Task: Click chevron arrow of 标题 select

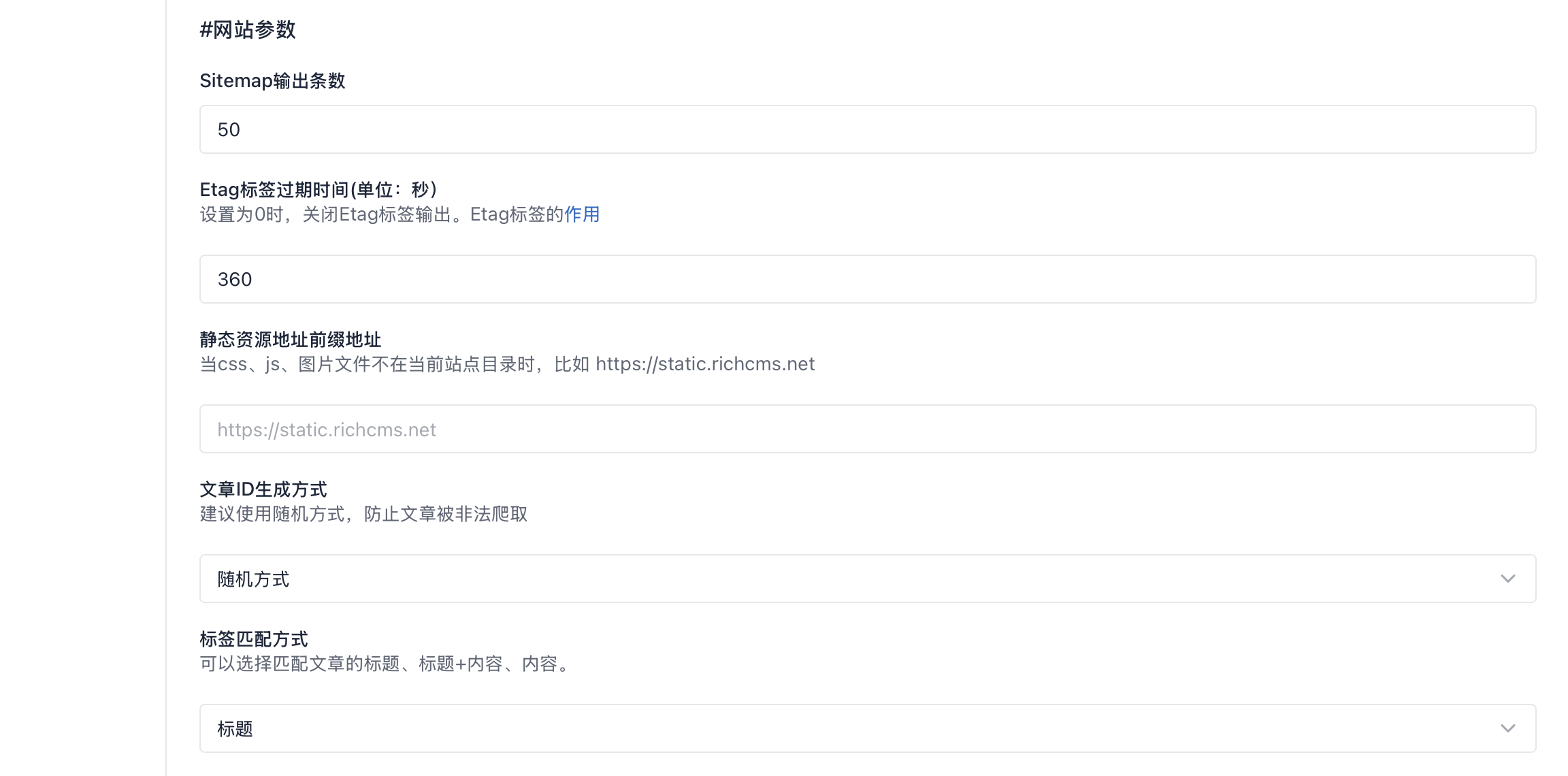Action: [x=1507, y=728]
